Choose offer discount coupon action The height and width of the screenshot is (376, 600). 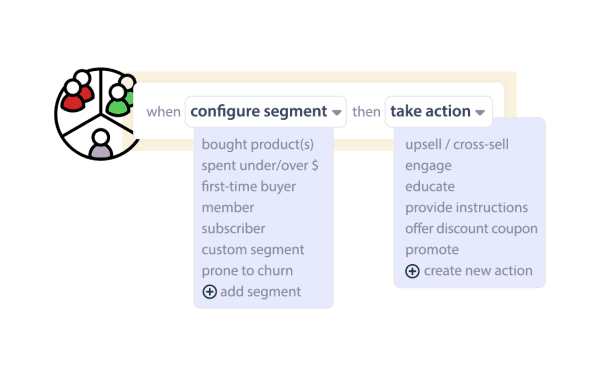pyautogui.click(x=471, y=229)
